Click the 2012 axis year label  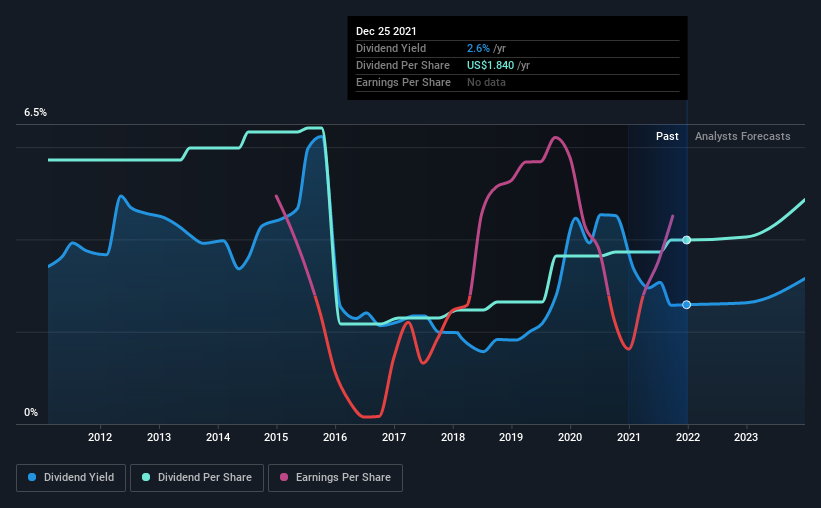pos(100,437)
